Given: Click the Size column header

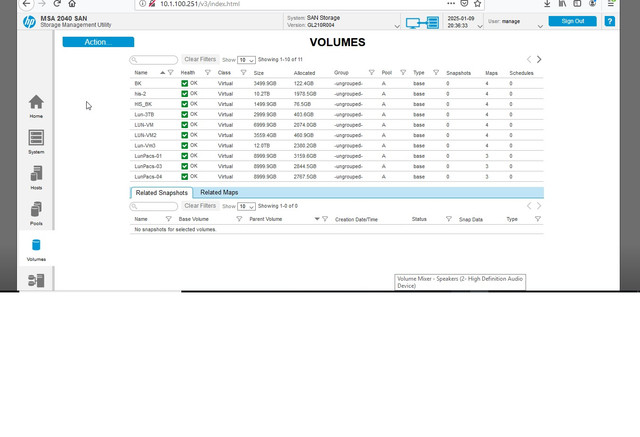Looking at the screenshot, I should tap(258, 73).
